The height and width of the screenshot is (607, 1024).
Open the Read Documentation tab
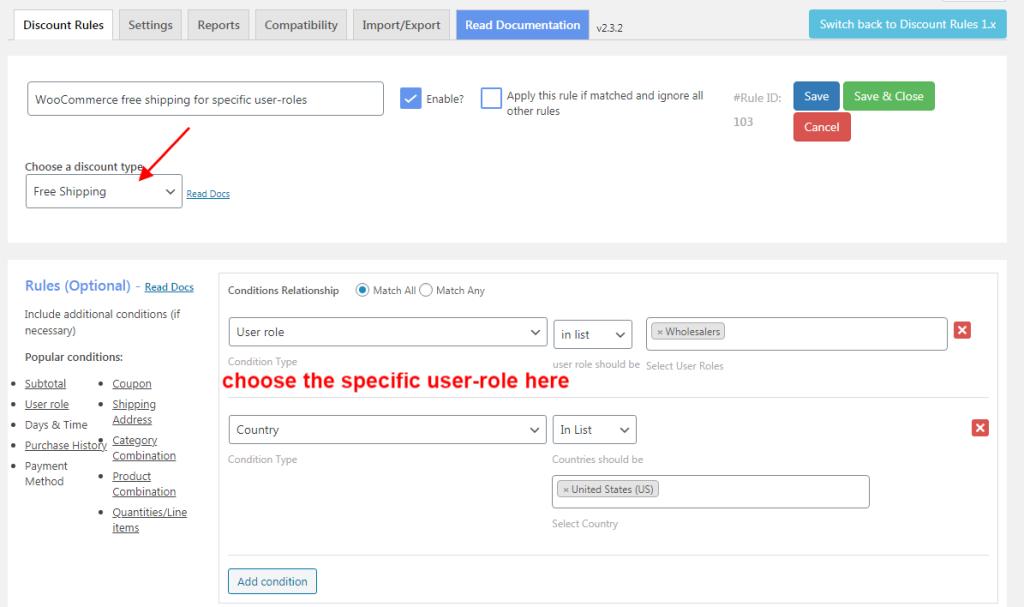coord(522,25)
